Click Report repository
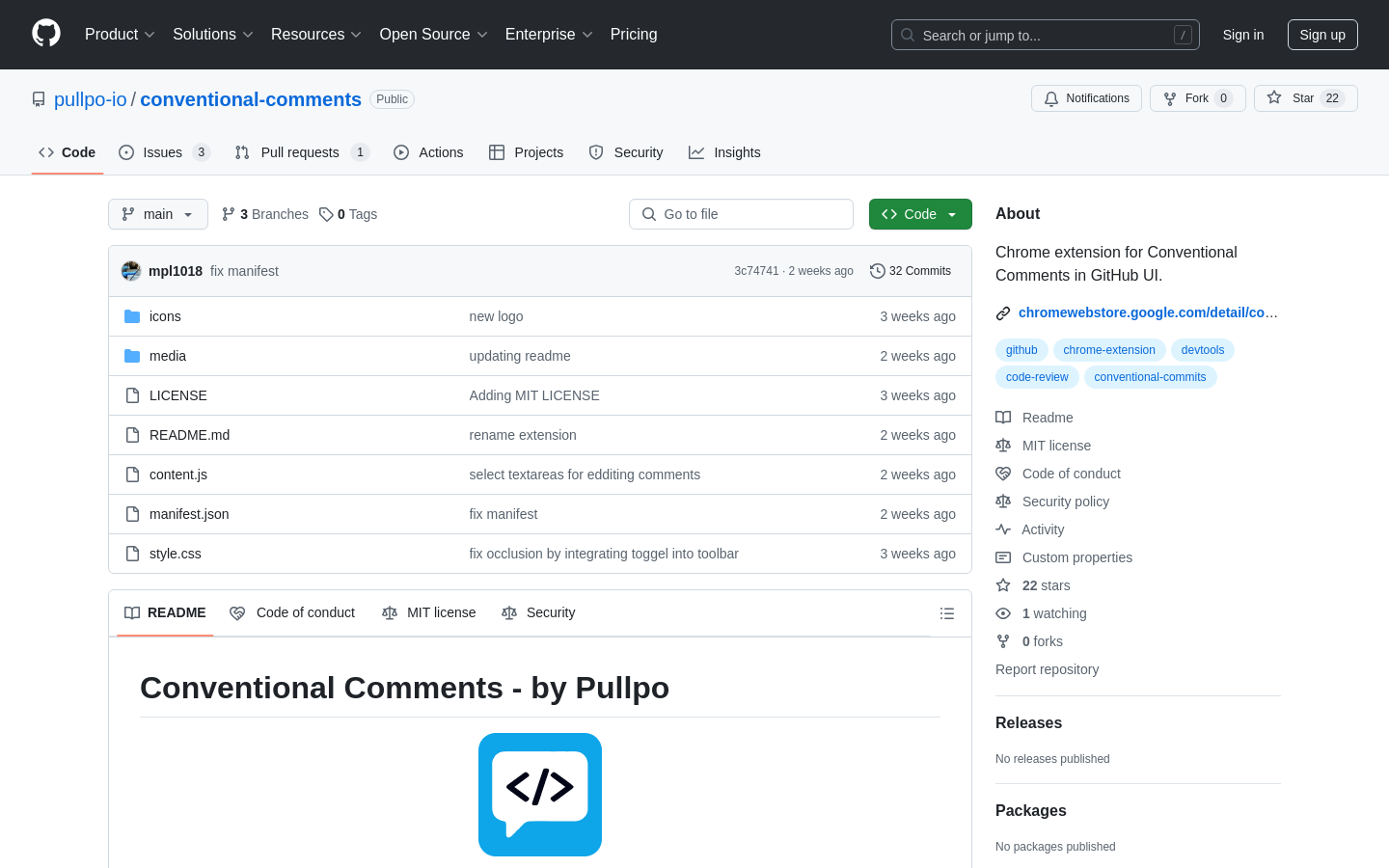The width and height of the screenshot is (1389, 868). tap(1047, 669)
